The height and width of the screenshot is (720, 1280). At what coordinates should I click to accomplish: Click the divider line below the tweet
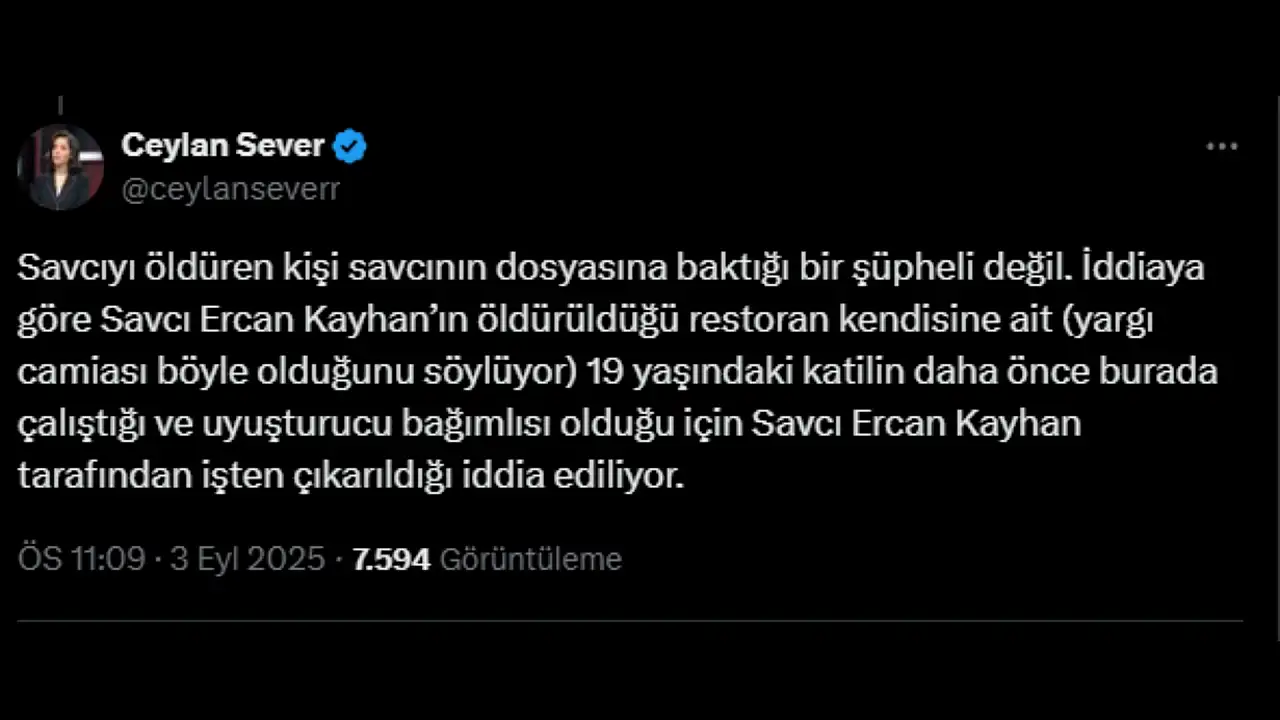pos(630,621)
